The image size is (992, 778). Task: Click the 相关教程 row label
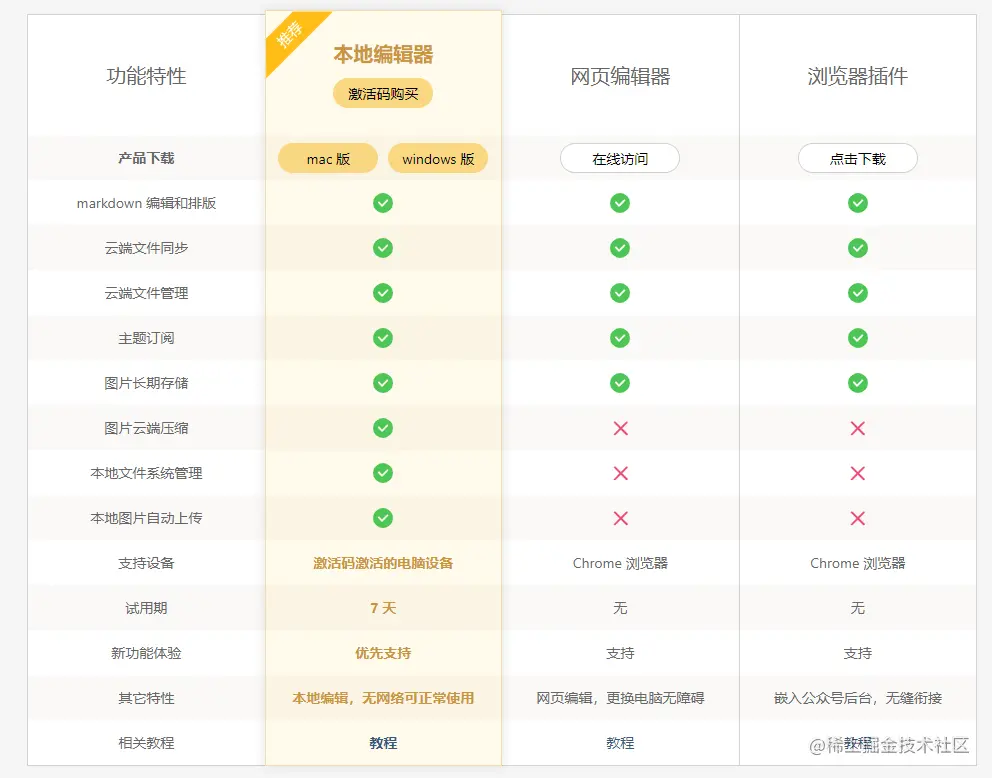pos(146,743)
